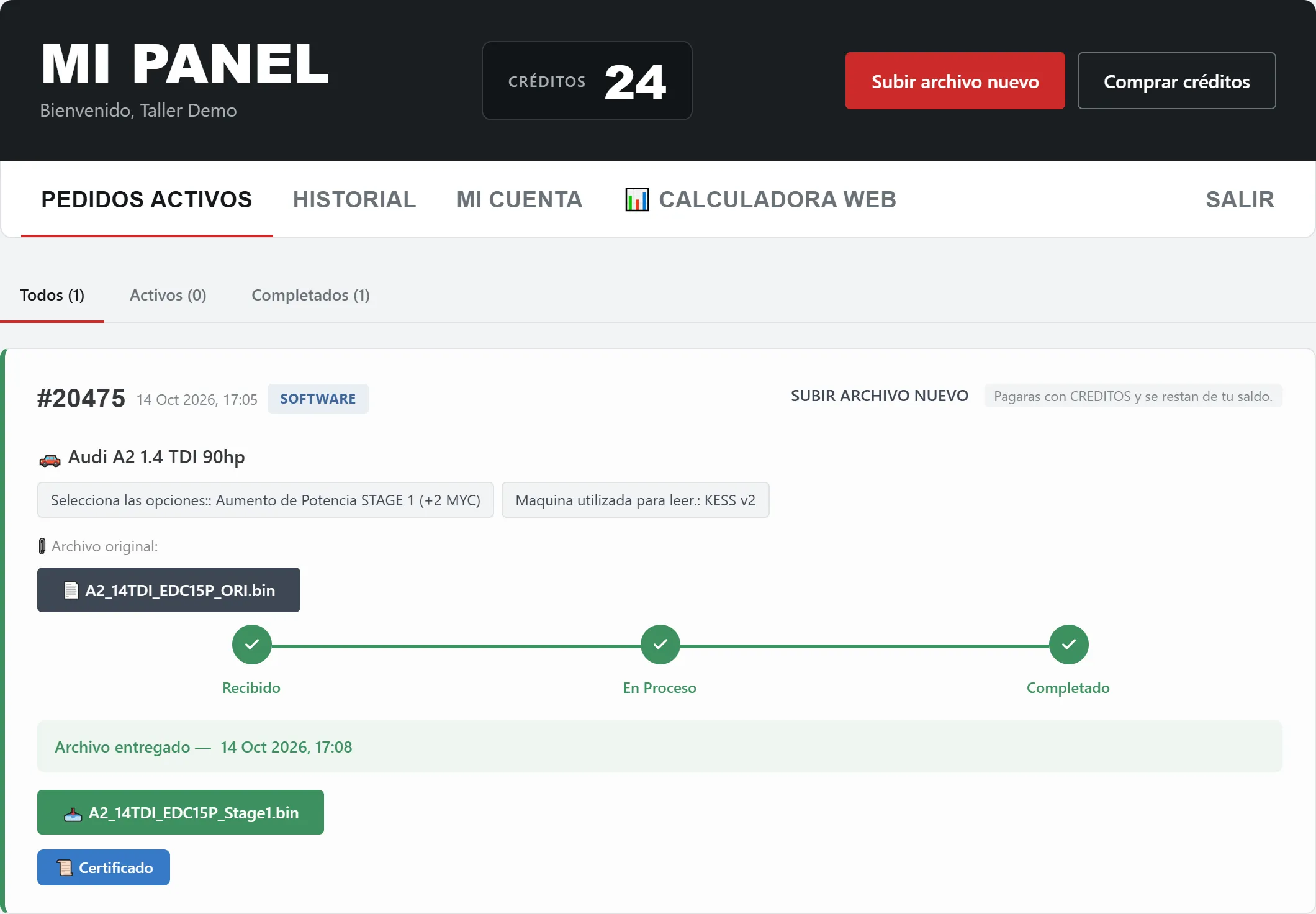Image resolution: width=1316 pixels, height=914 pixels.
Task: Click the order date 14 Oct 2026, 17:05
Action: coord(197,399)
